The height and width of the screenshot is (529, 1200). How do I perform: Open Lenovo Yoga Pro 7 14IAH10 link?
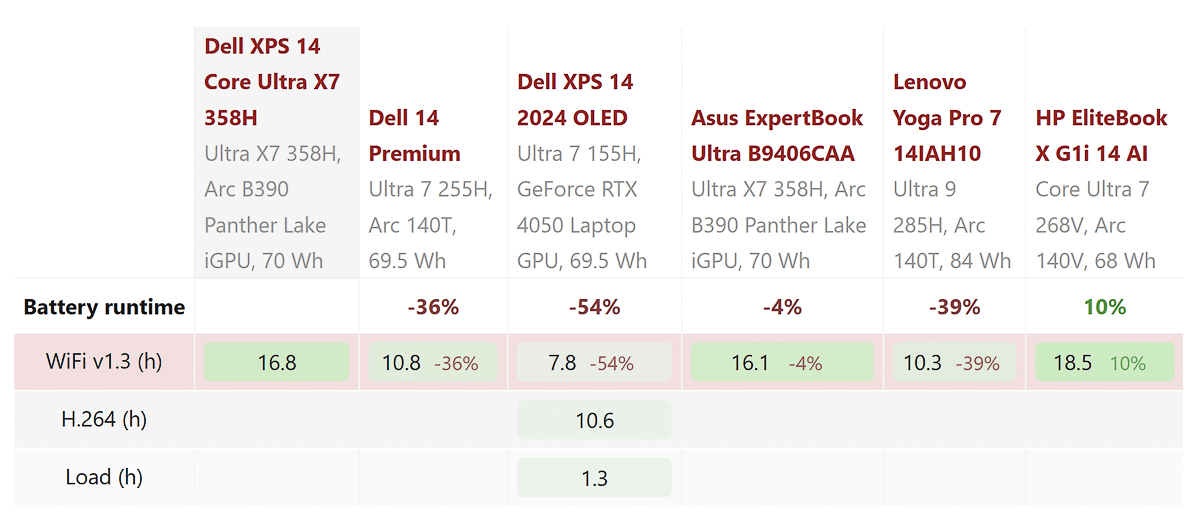click(x=946, y=117)
